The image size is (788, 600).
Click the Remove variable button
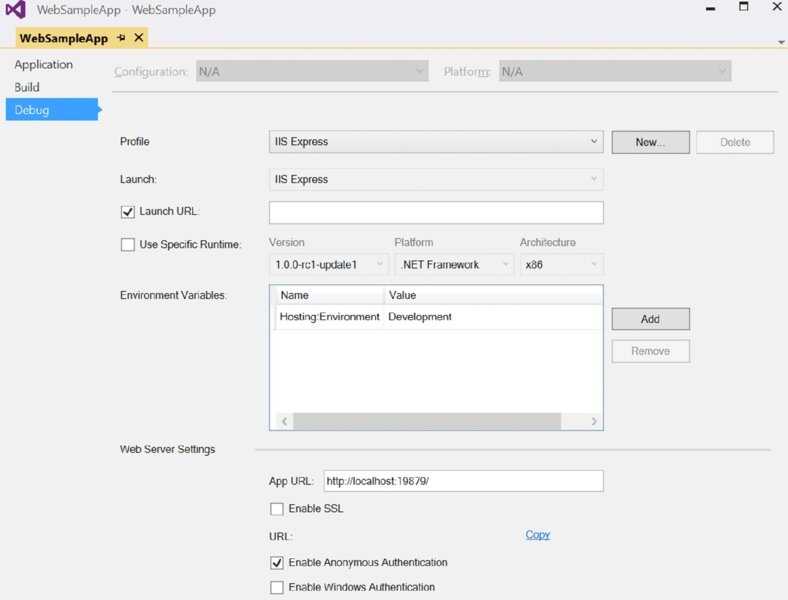coord(650,351)
